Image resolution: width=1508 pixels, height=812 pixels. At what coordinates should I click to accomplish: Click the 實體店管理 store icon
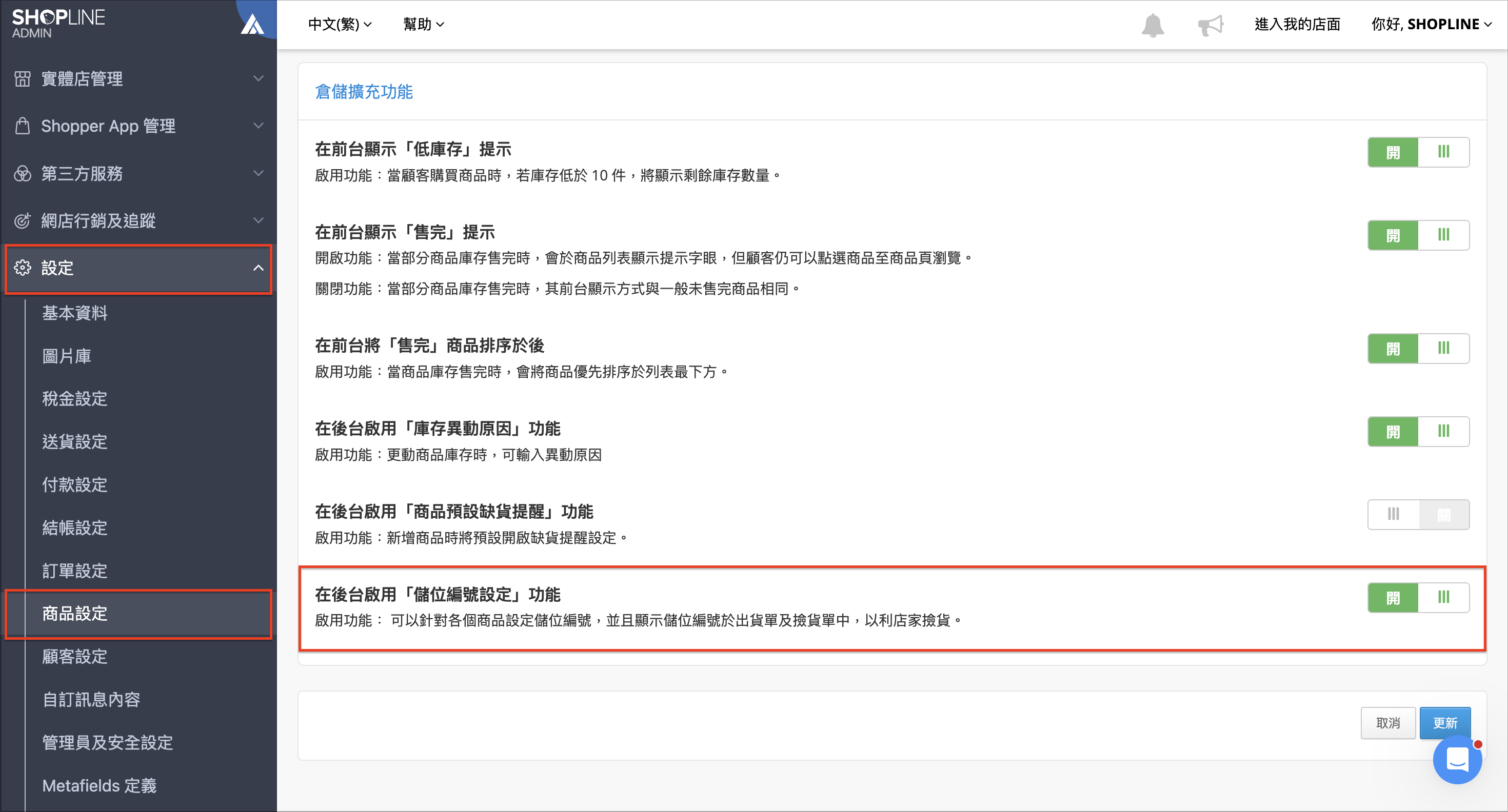click(22, 78)
